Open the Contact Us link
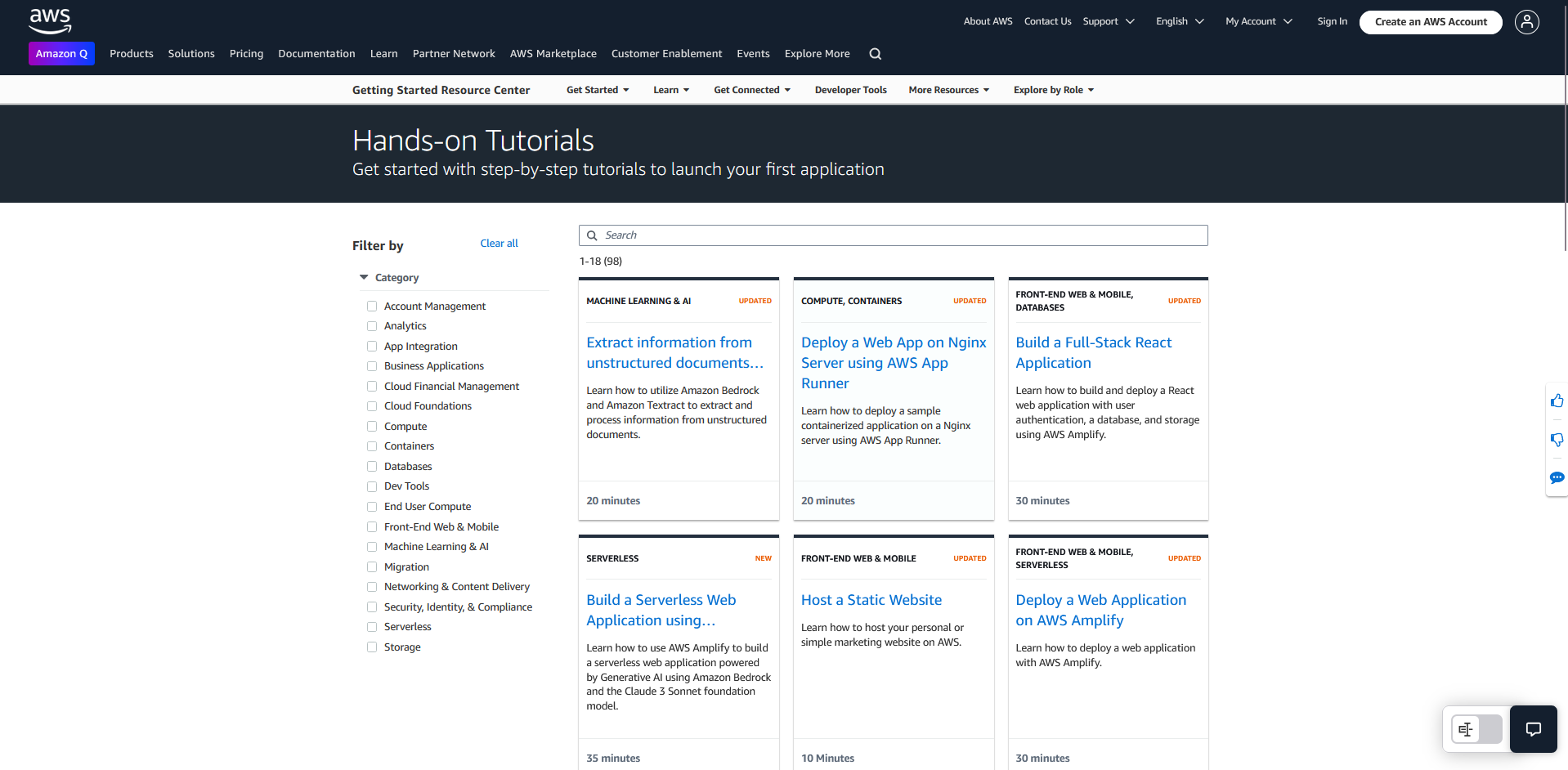 [x=1047, y=21]
